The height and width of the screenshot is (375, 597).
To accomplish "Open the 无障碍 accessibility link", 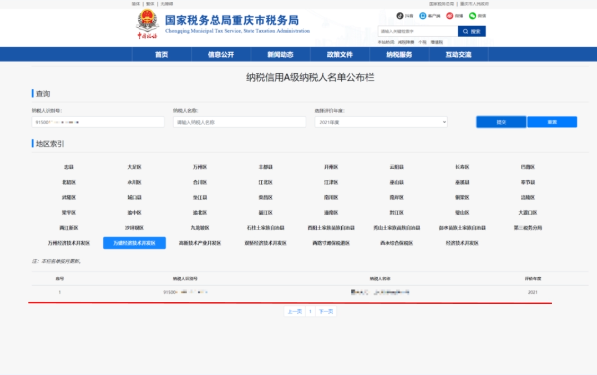I will [166, 4].
